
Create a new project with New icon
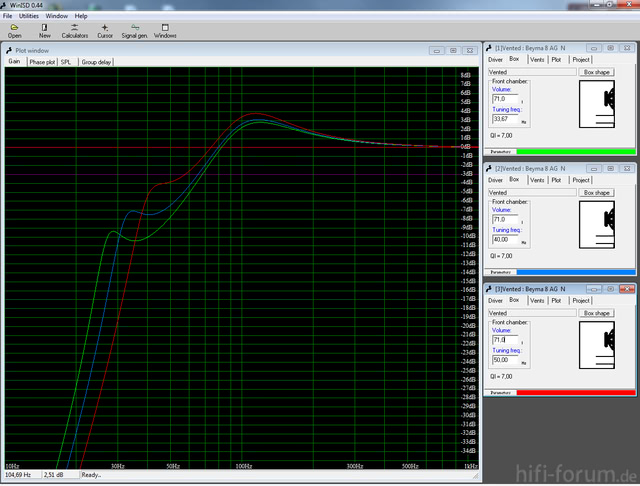click(45, 31)
